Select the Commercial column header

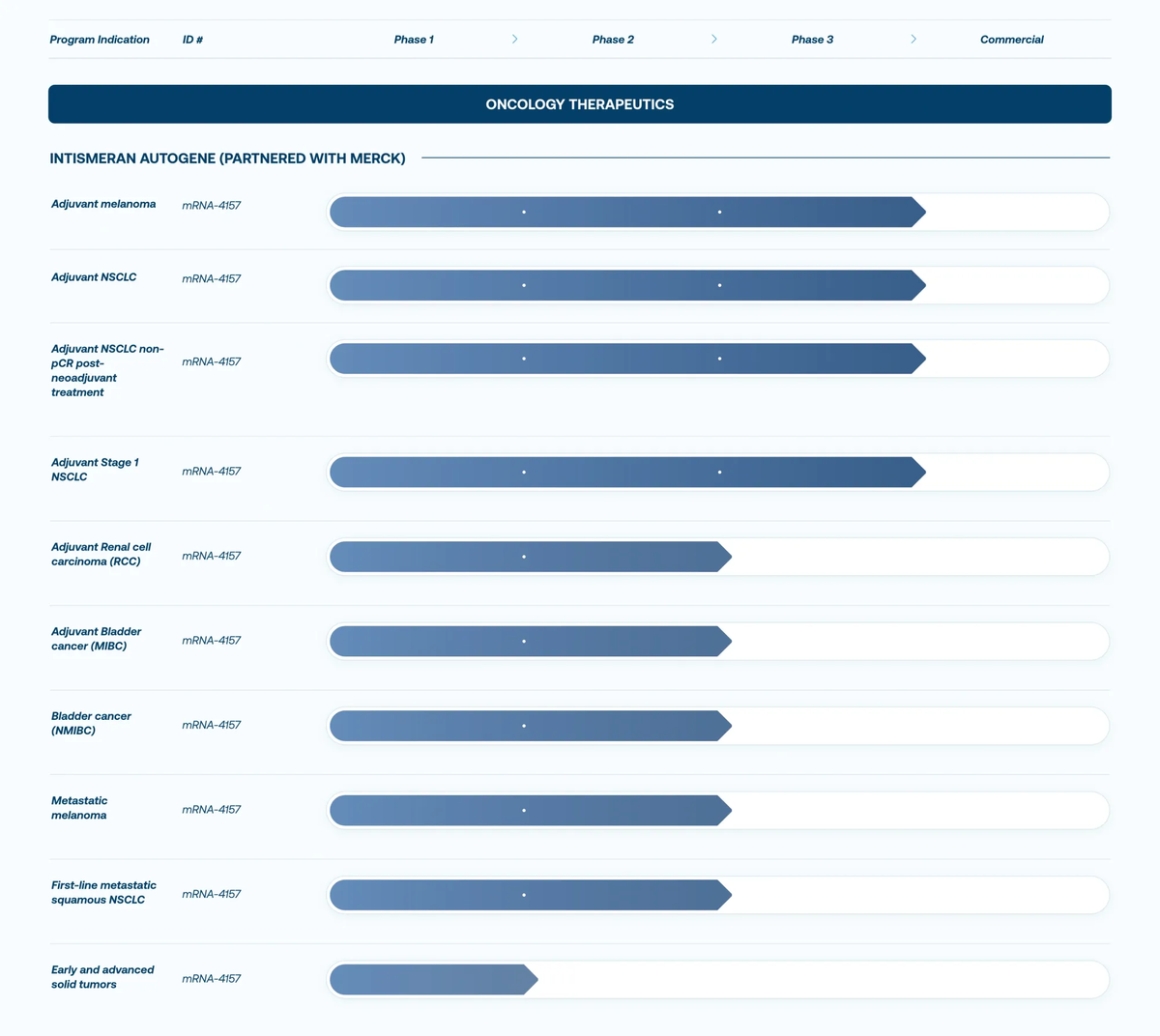click(1011, 40)
